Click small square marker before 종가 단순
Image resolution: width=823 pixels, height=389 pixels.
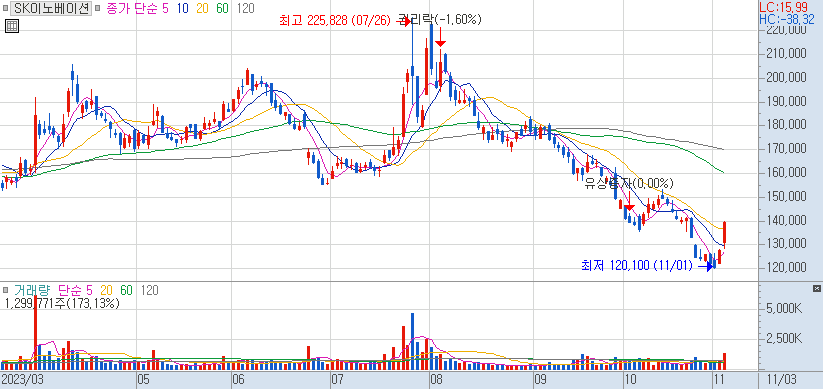coord(98,9)
